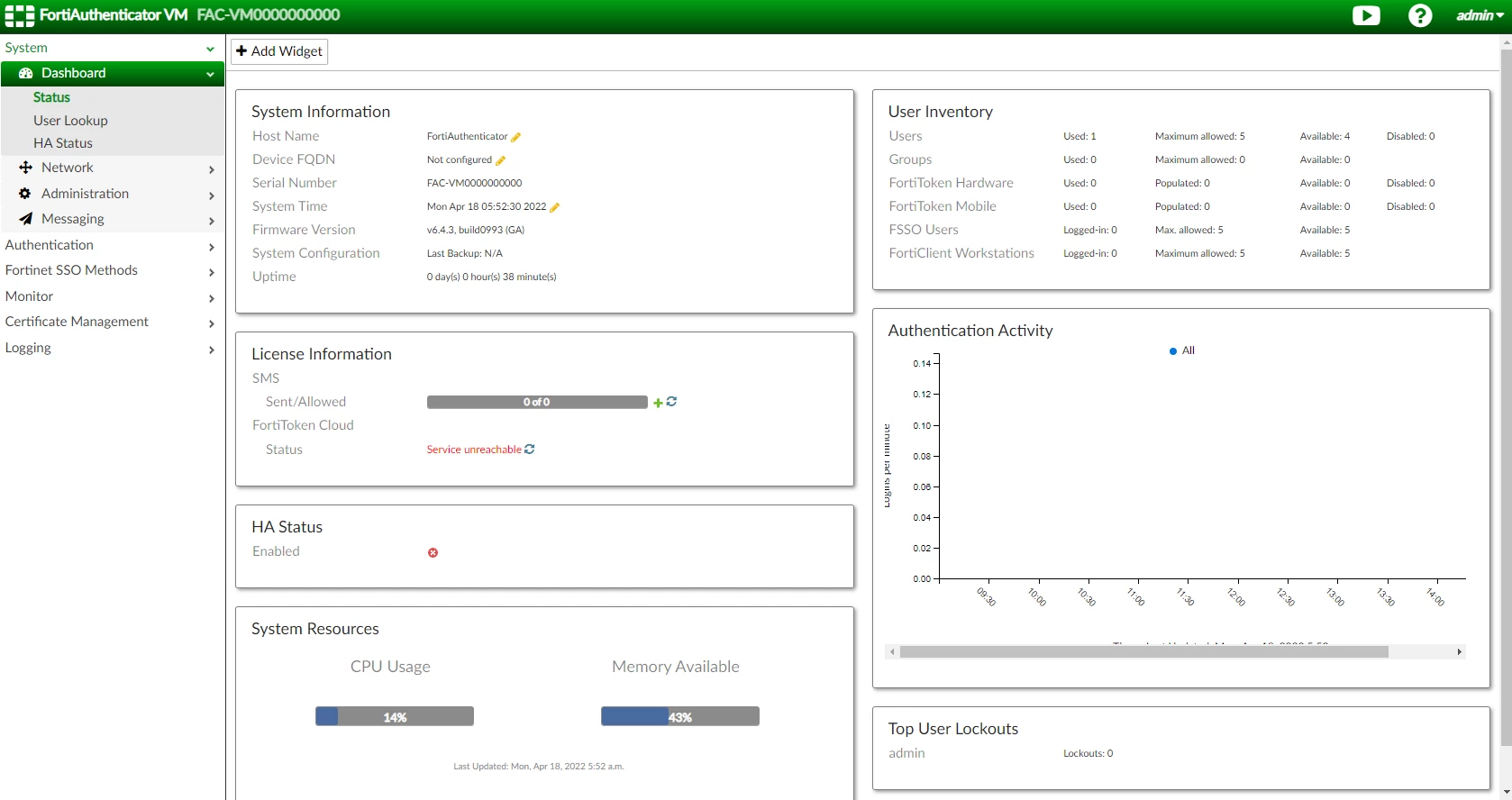The width and height of the screenshot is (1512, 800).
Task: Select the Status menu item
Action: pyautogui.click(x=51, y=97)
